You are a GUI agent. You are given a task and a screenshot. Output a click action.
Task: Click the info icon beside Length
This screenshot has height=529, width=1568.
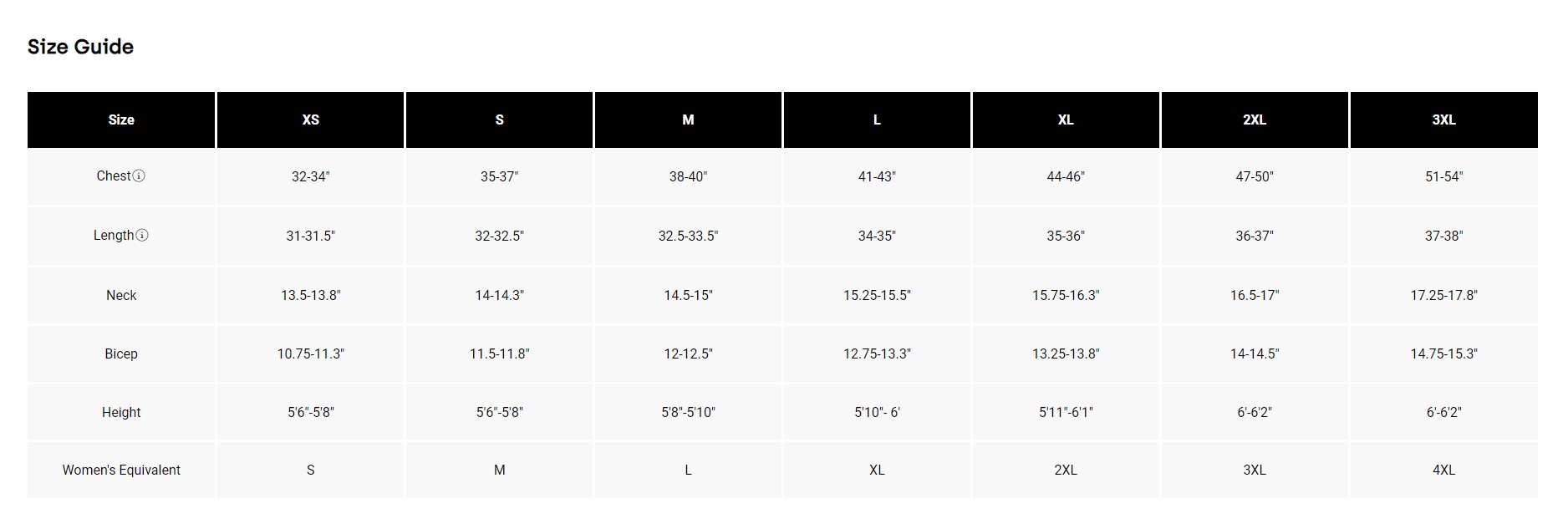coord(142,236)
